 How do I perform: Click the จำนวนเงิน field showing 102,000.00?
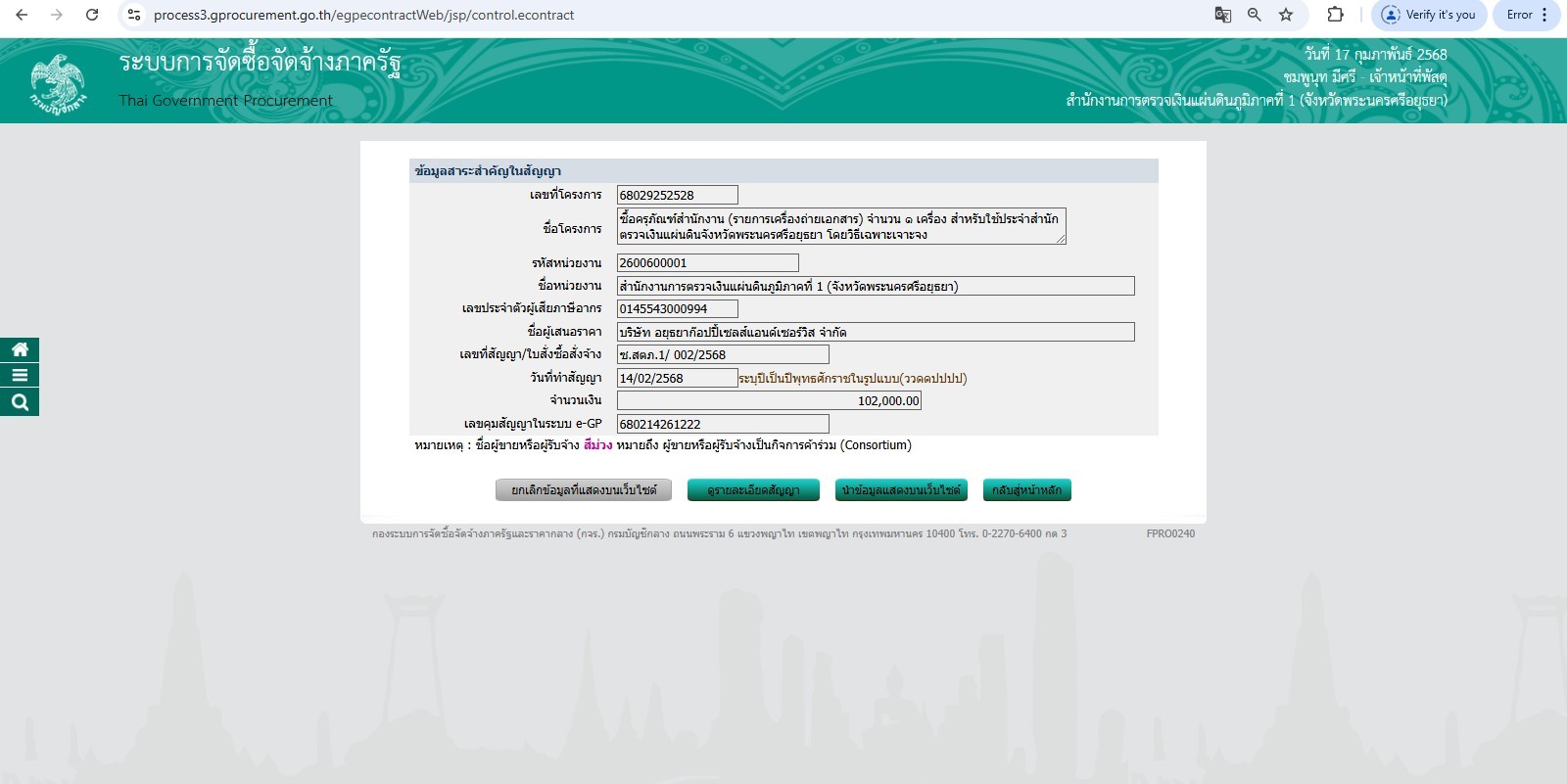[x=769, y=400]
